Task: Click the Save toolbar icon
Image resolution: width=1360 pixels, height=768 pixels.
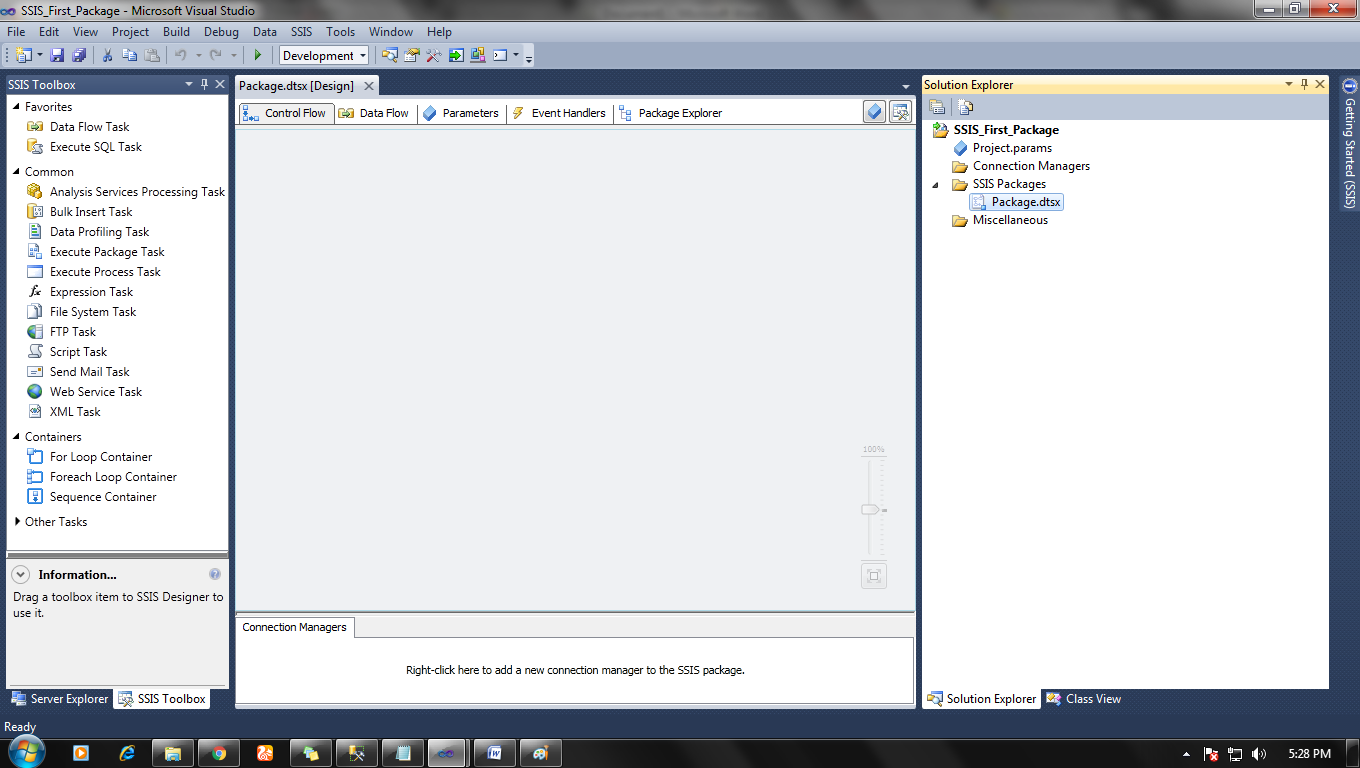Action: tap(57, 55)
